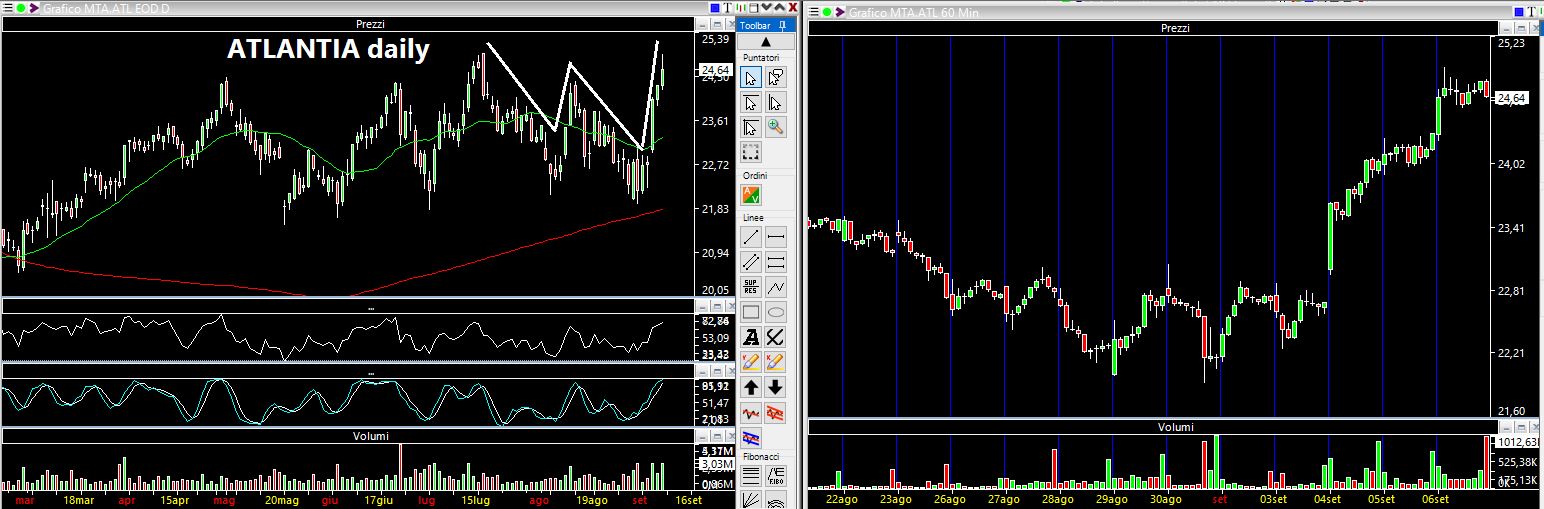1544x509 pixels.
Task: Select the text annotation 'A' tool
Action: click(x=751, y=338)
